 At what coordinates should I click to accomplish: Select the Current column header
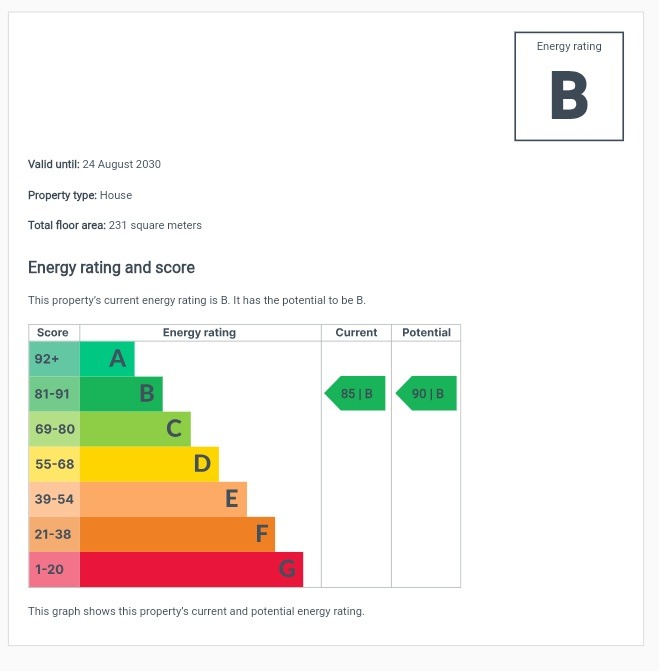point(356,333)
